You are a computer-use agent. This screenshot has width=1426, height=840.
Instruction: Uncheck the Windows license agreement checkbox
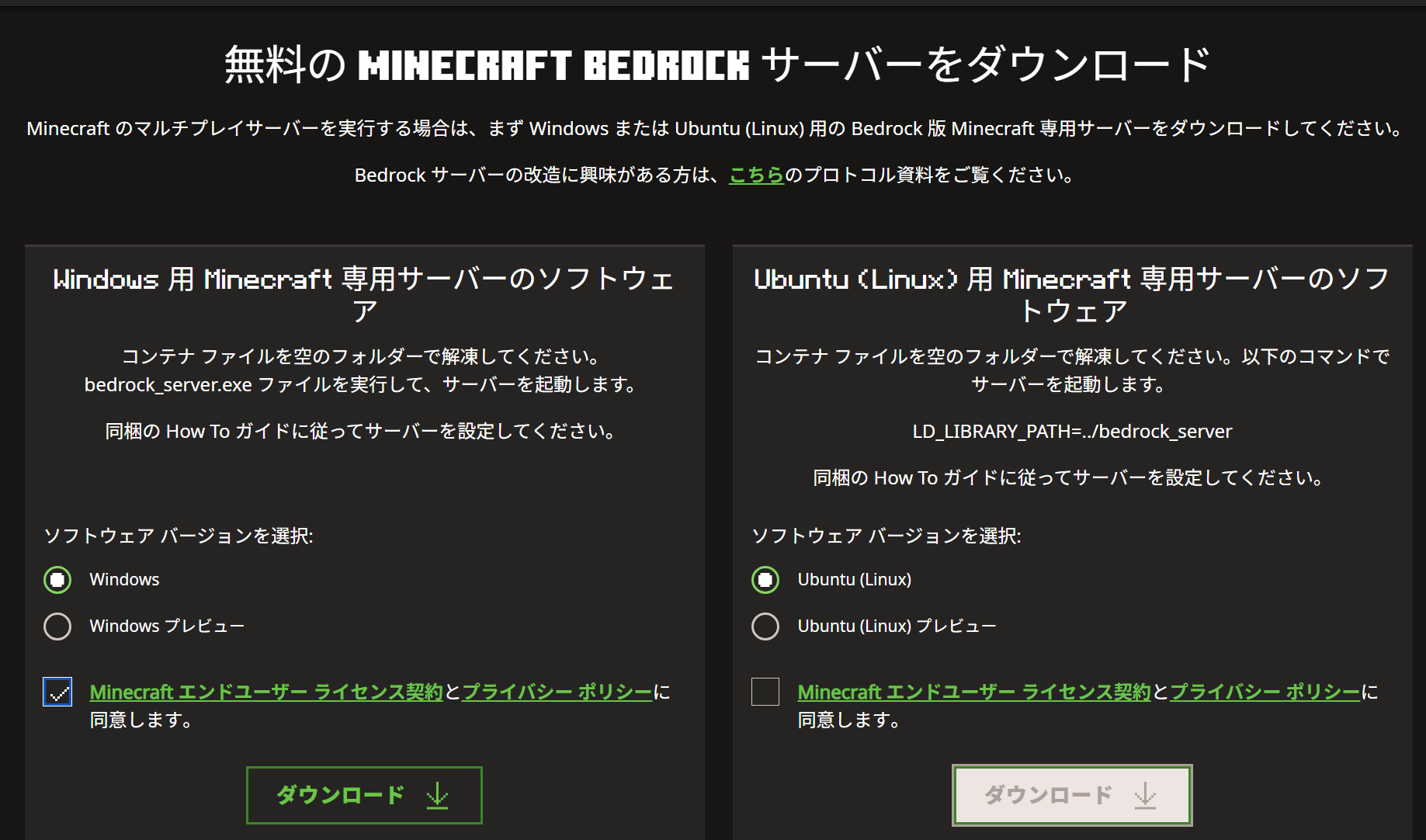point(57,692)
